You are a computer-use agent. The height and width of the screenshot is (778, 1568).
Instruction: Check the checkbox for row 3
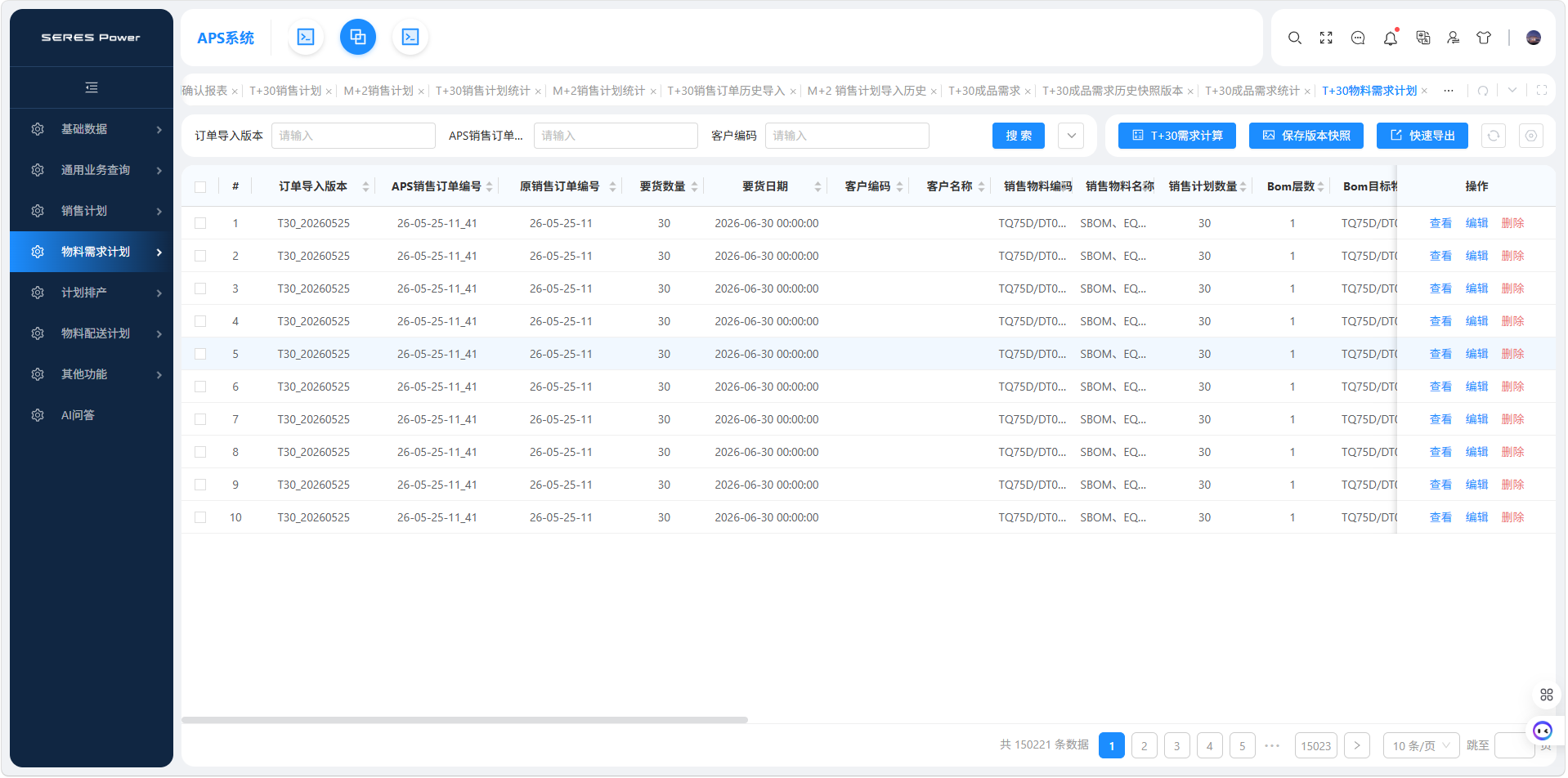pyautogui.click(x=200, y=288)
